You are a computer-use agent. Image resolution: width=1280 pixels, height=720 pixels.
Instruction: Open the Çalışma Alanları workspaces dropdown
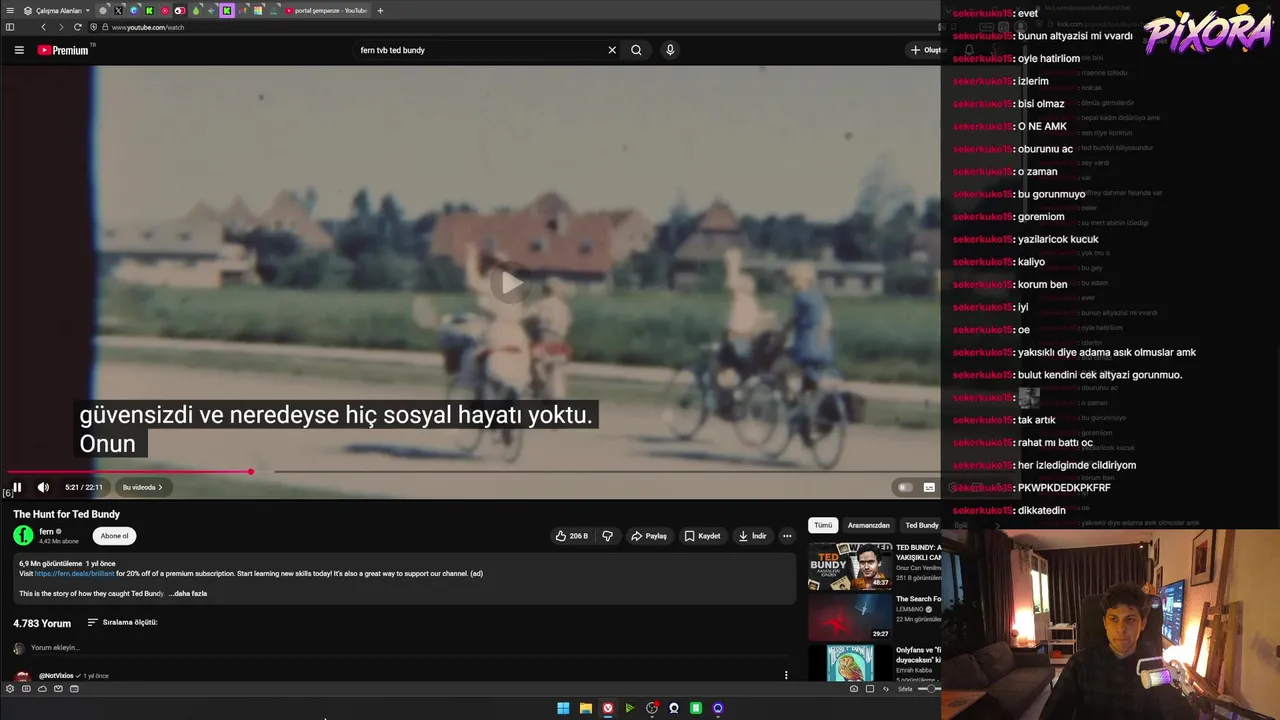pos(57,11)
